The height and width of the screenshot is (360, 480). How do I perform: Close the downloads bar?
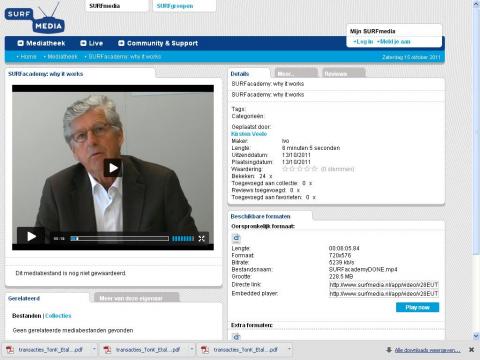(471, 350)
